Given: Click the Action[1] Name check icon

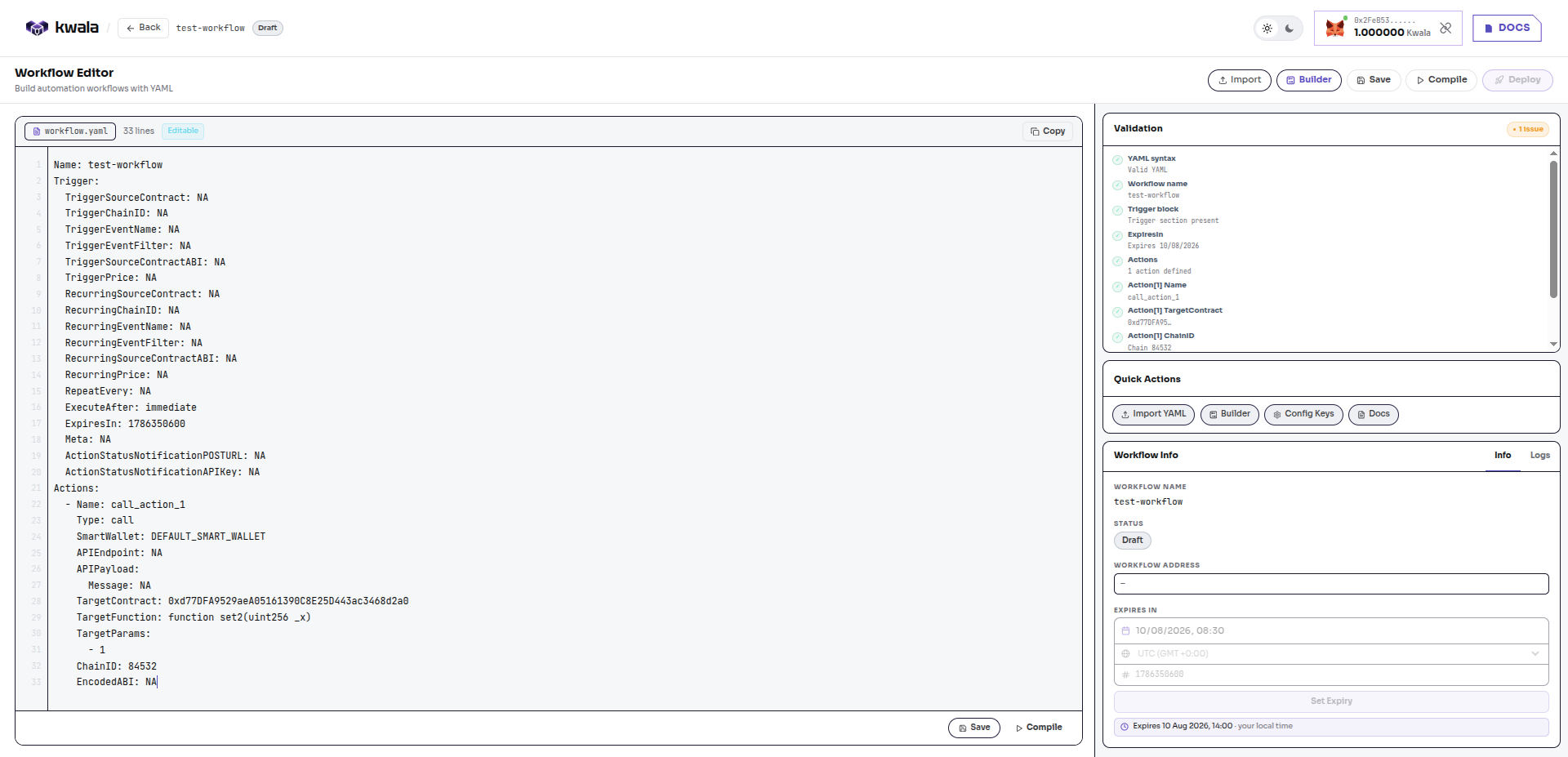Looking at the screenshot, I should 1117,287.
